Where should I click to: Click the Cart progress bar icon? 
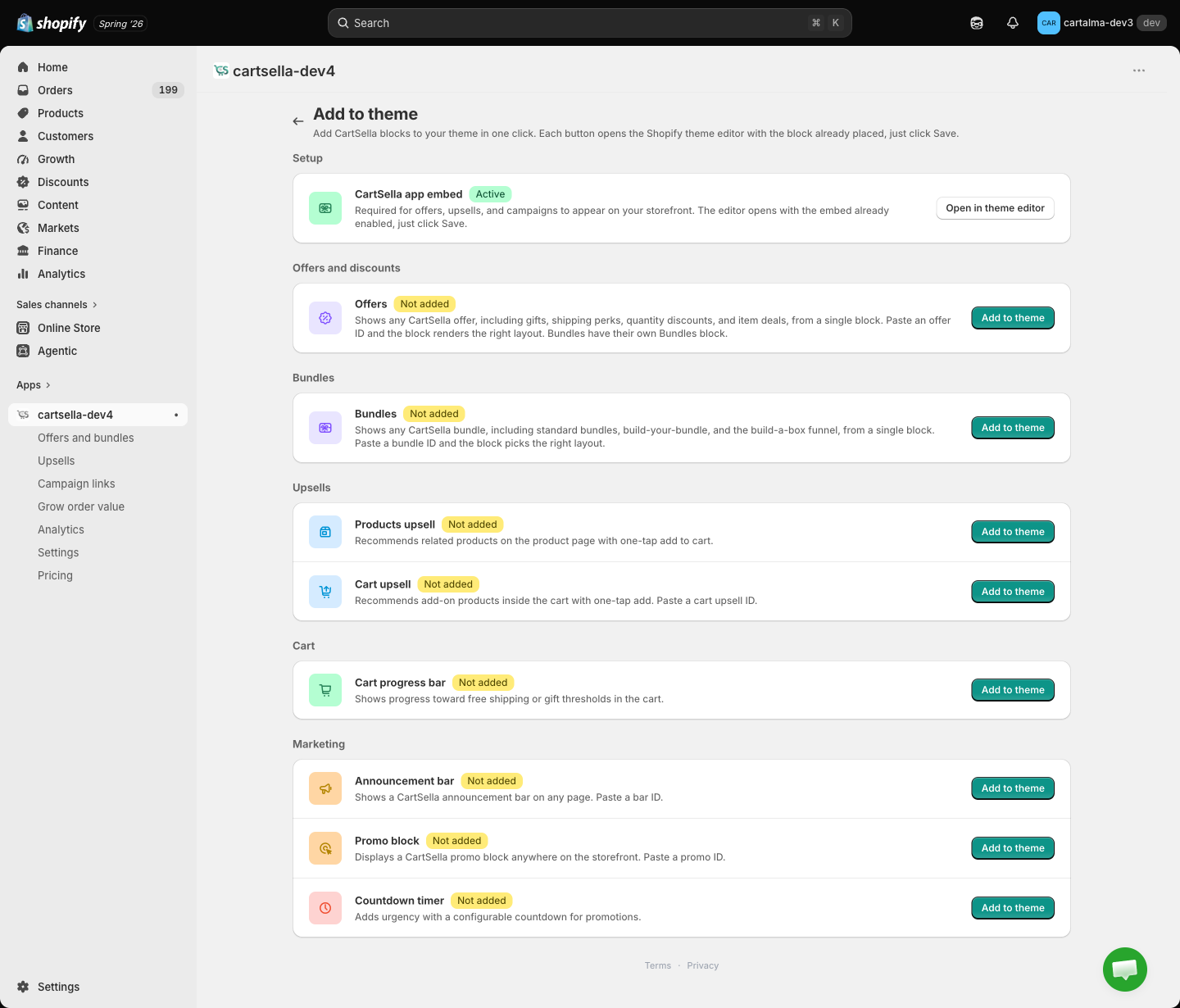pyautogui.click(x=325, y=690)
